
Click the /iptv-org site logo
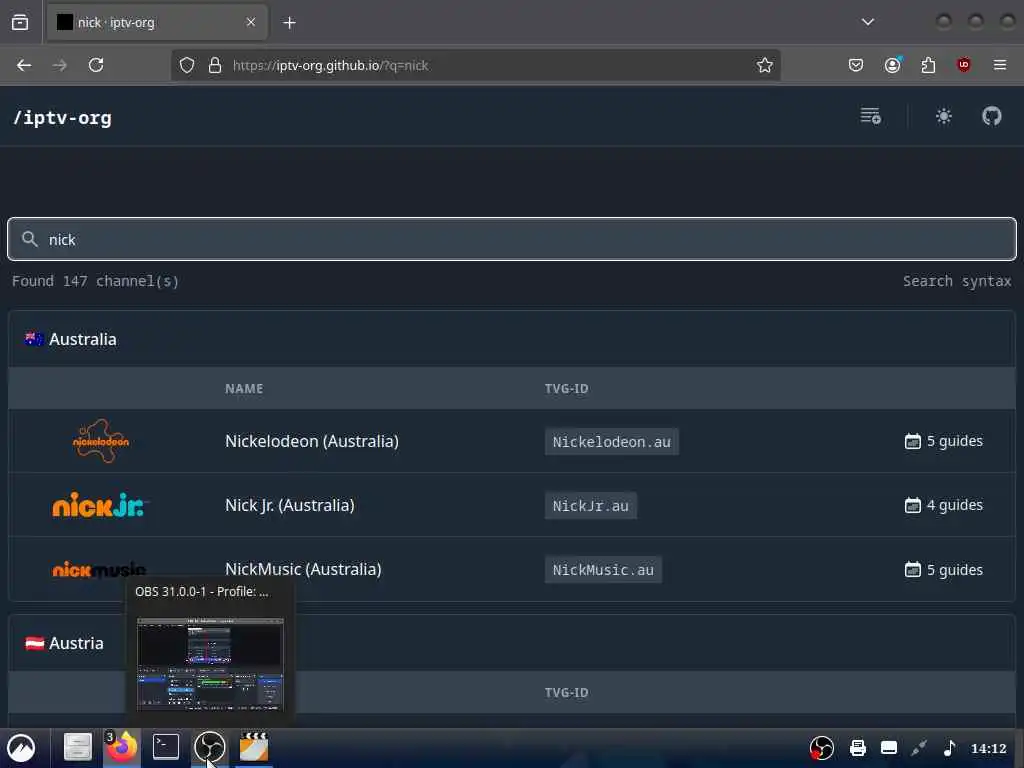pos(63,118)
